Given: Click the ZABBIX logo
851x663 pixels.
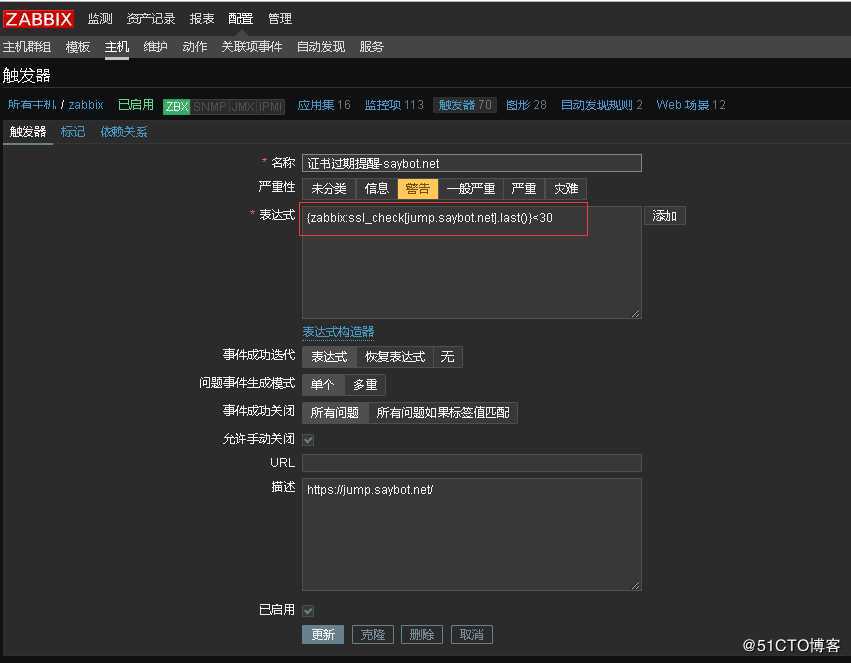Looking at the screenshot, I should coord(38,19).
